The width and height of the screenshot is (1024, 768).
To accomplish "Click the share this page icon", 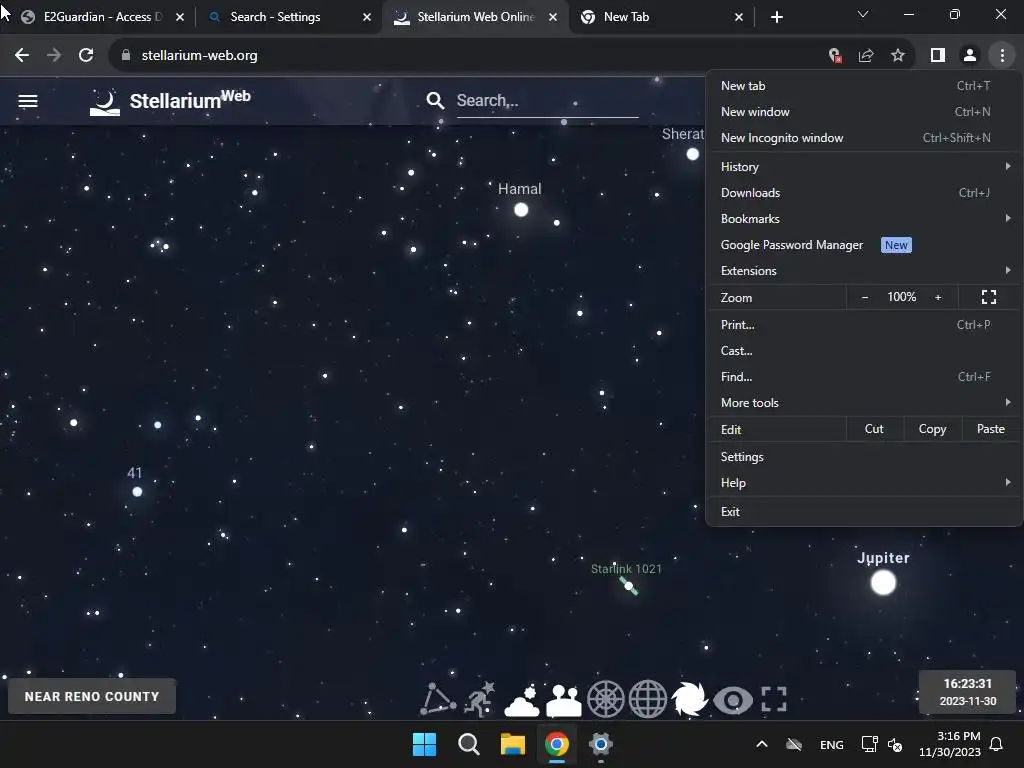I will click(x=866, y=56).
